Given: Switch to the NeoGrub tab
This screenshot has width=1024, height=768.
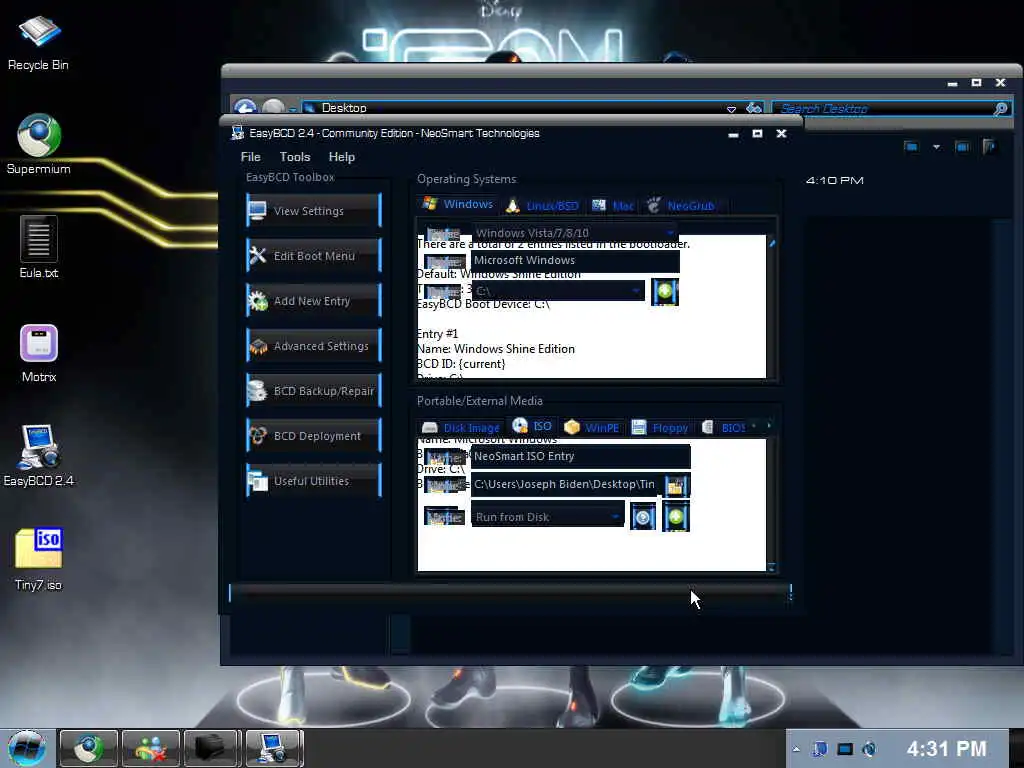Looking at the screenshot, I should [x=680, y=206].
